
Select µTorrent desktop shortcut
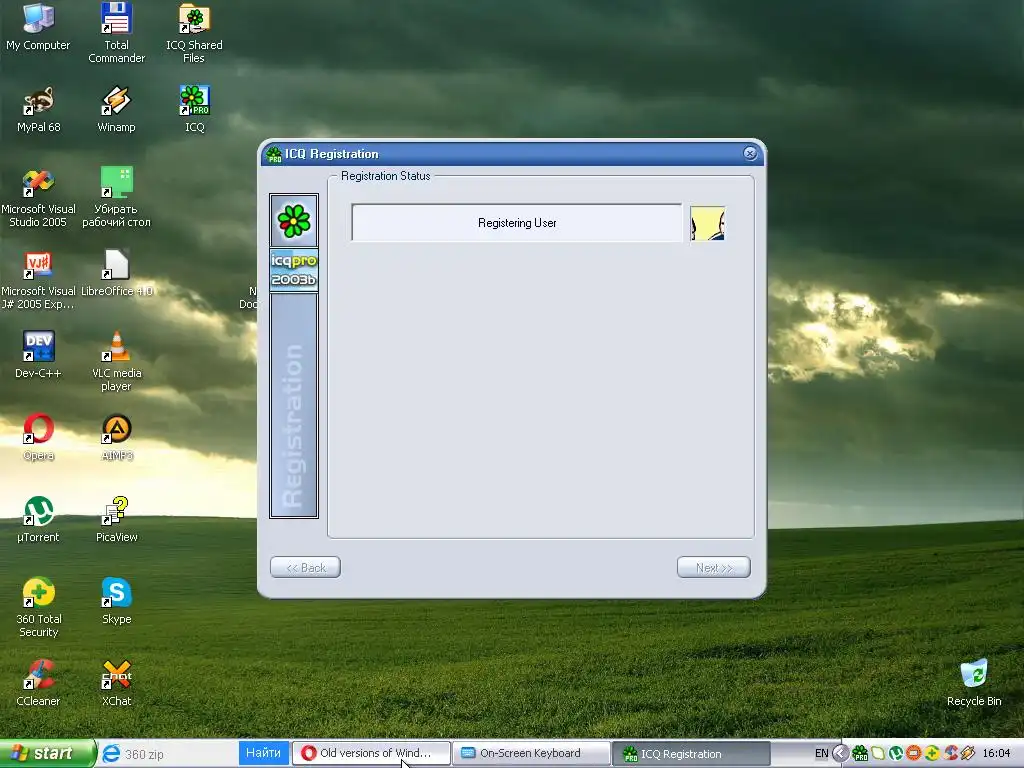[38, 520]
